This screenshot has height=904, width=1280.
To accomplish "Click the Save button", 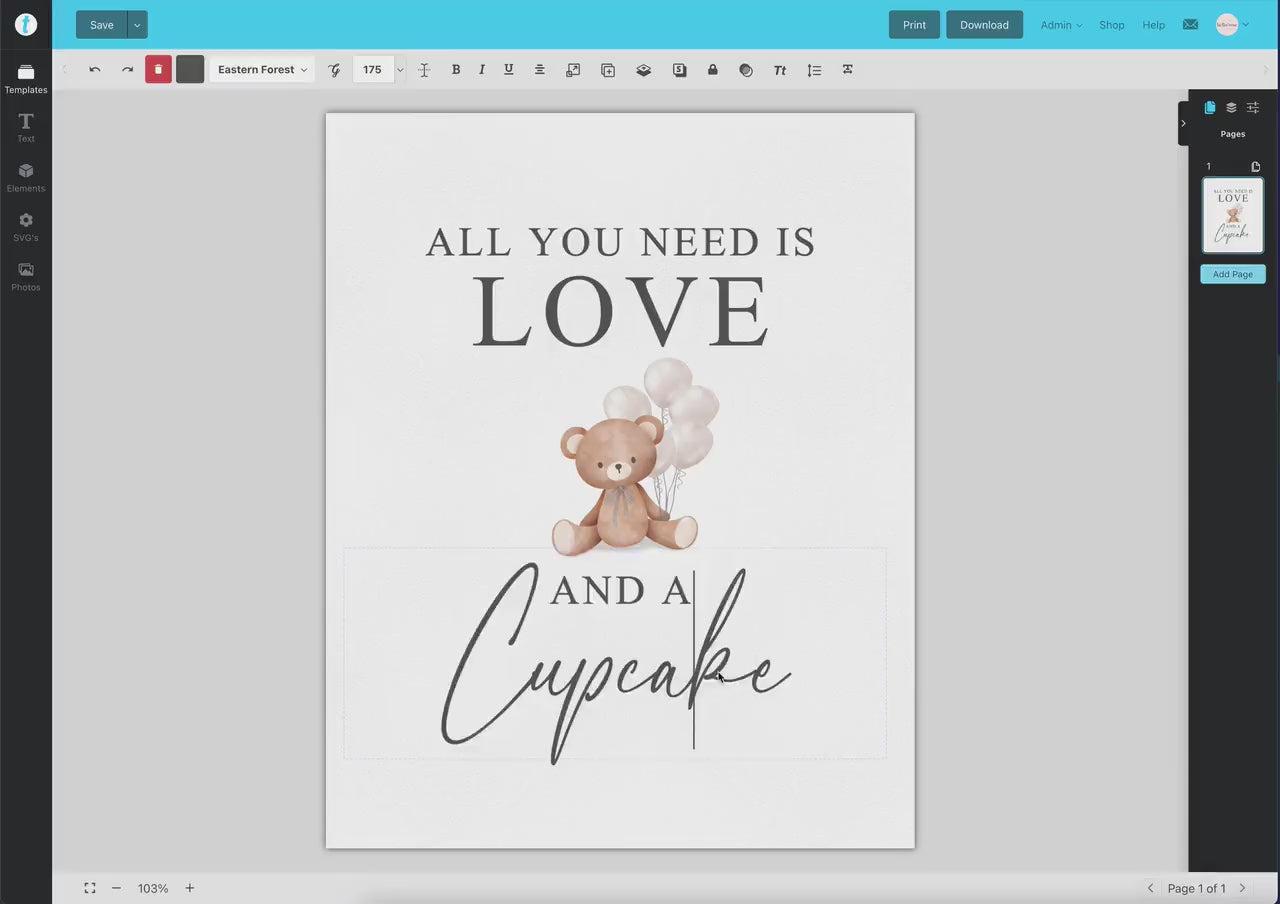I will (x=102, y=25).
